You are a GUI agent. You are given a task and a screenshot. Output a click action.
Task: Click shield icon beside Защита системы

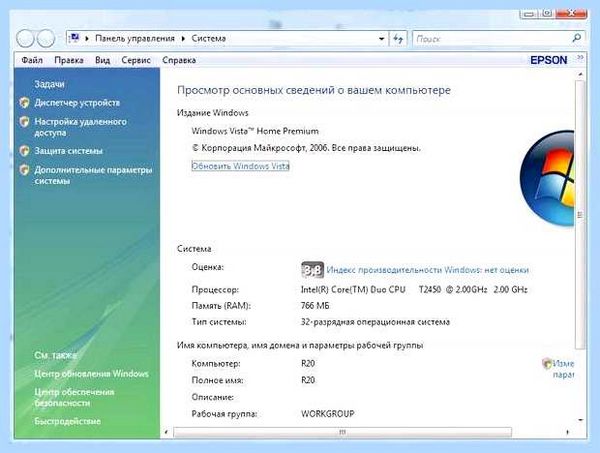point(24,151)
